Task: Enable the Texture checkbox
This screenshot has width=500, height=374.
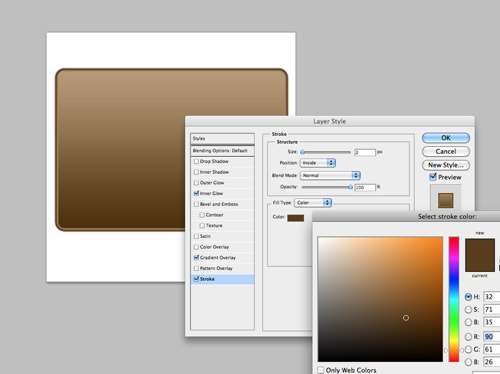Action: click(202, 226)
